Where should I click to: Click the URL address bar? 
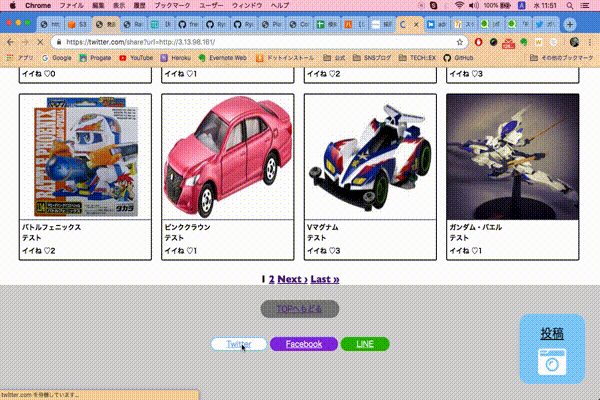point(260,42)
